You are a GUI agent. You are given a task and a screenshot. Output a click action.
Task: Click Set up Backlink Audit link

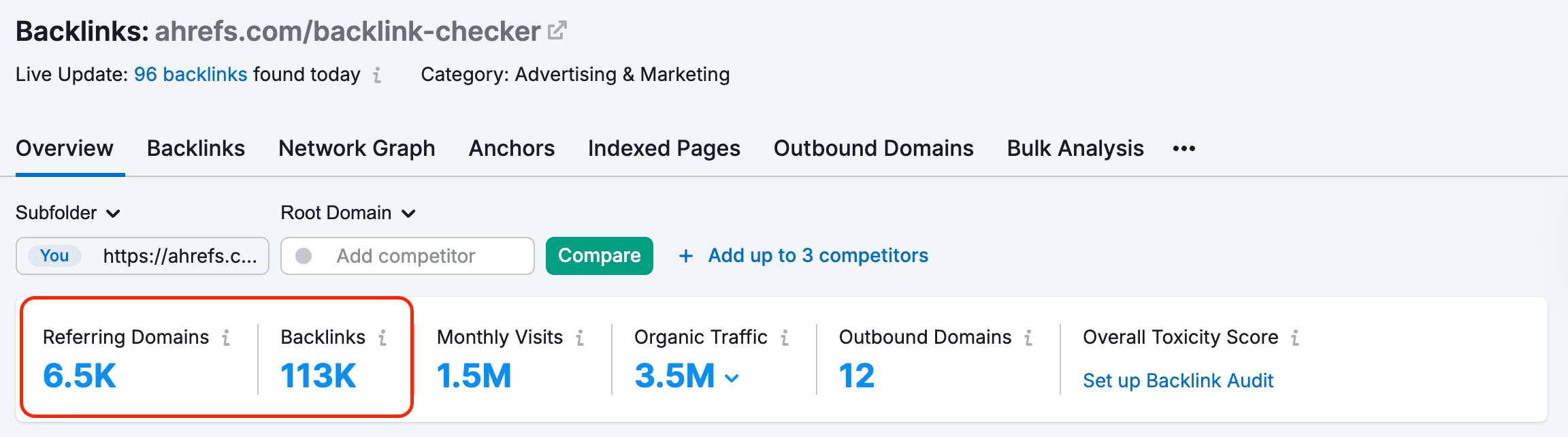pyautogui.click(x=1178, y=381)
